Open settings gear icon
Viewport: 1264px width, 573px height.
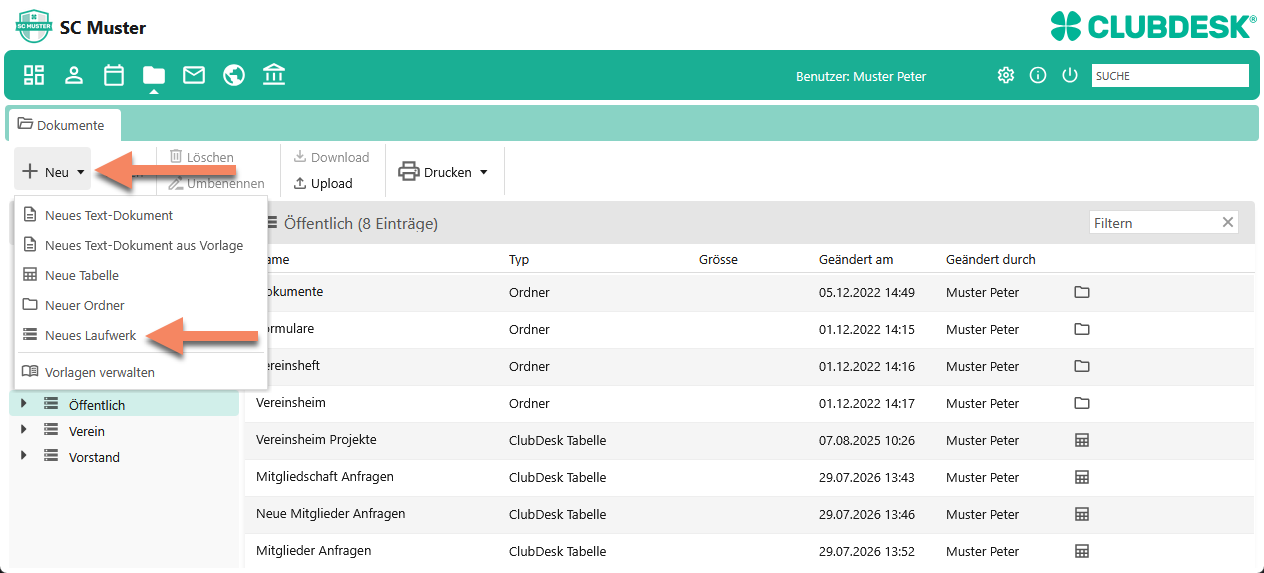[x=1006, y=75]
